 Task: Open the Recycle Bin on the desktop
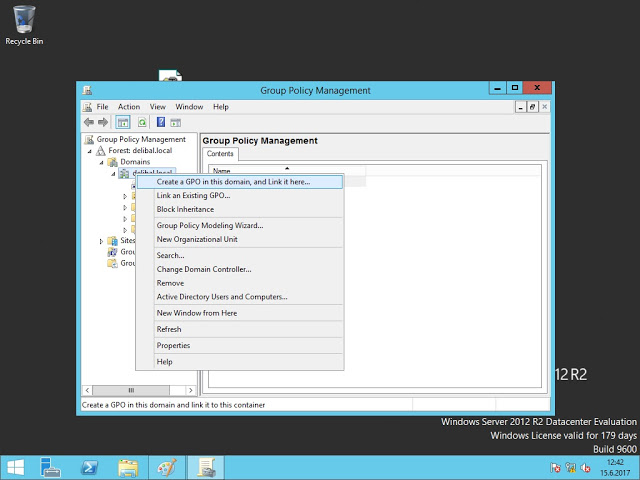(x=24, y=24)
